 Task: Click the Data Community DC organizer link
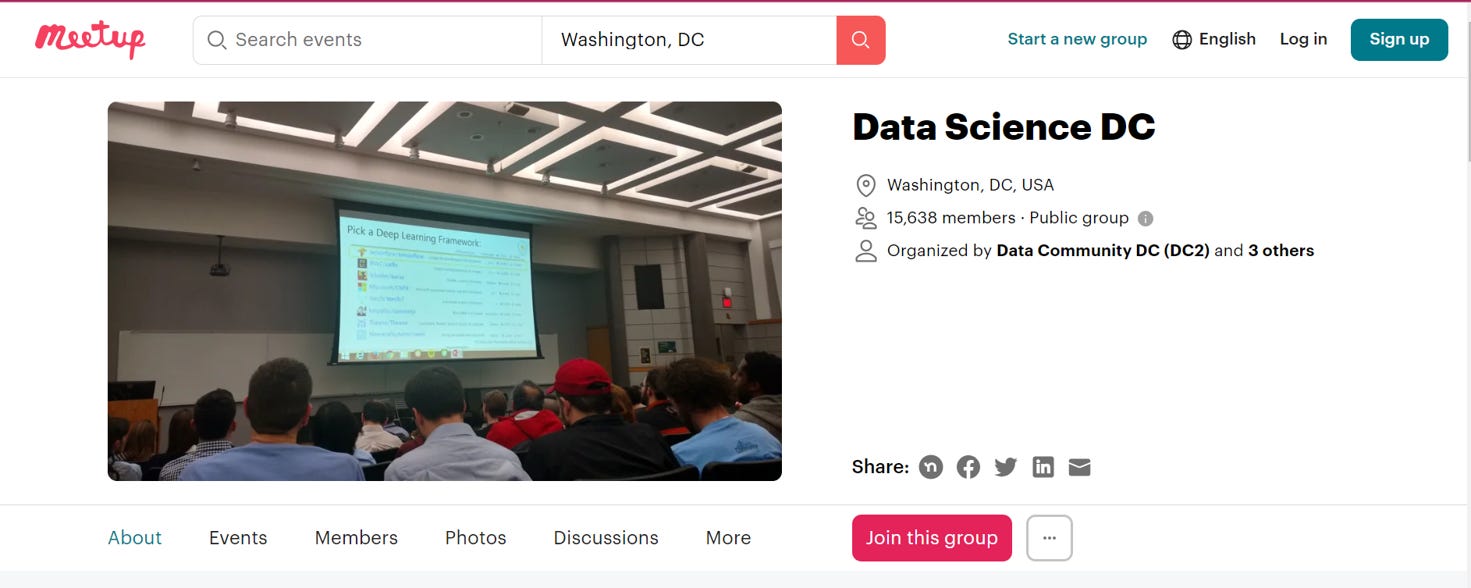(1105, 250)
